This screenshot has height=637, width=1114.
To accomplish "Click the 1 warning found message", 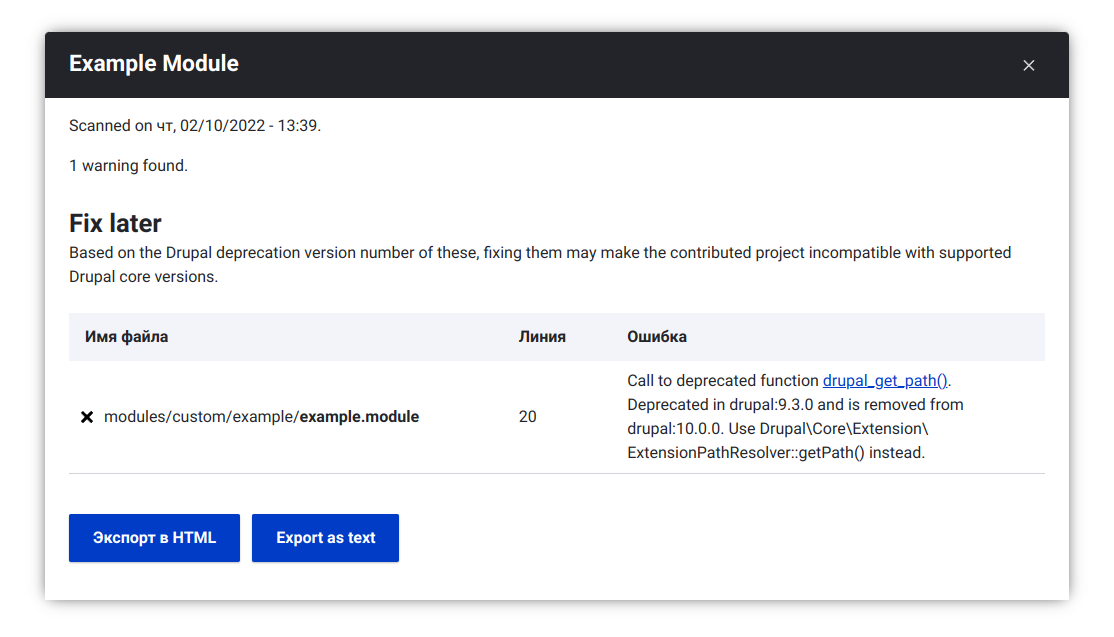I will click(128, 166).
